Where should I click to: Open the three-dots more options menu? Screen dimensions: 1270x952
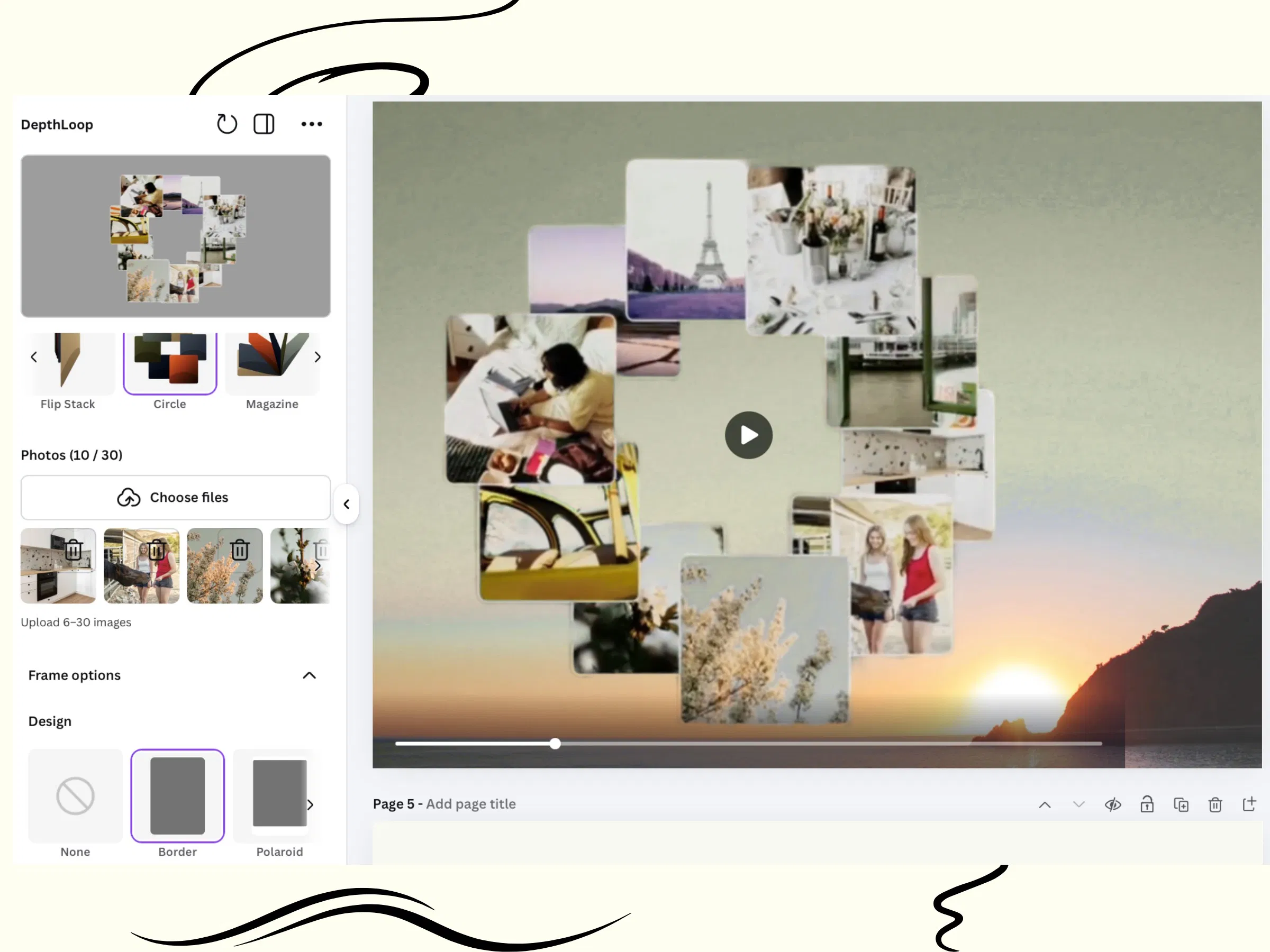pos(312,124)
